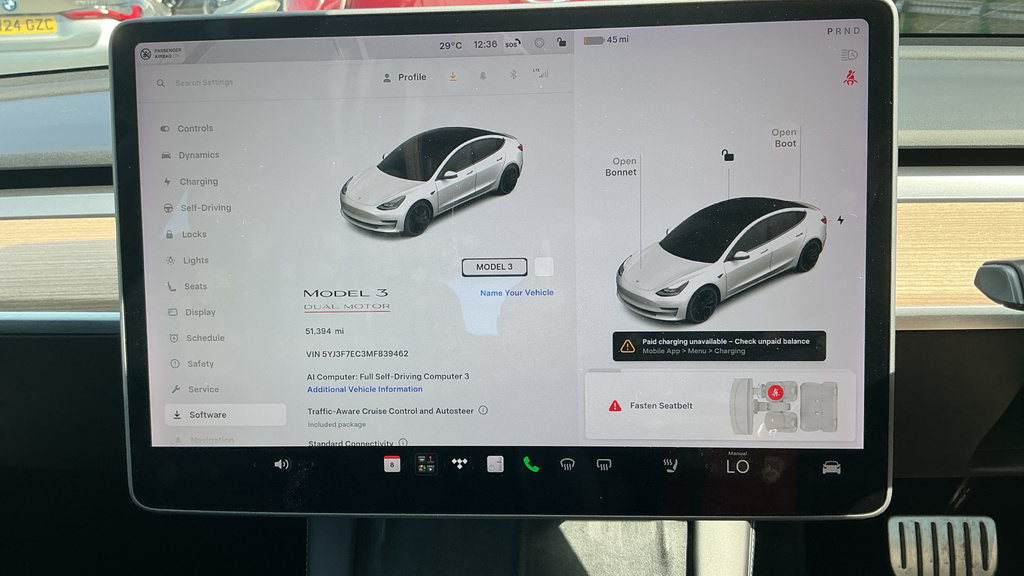Image resolution: width=1024 pixels, height=576 pixels.
Task: Open the green Phone app
Action: (531, 464)
